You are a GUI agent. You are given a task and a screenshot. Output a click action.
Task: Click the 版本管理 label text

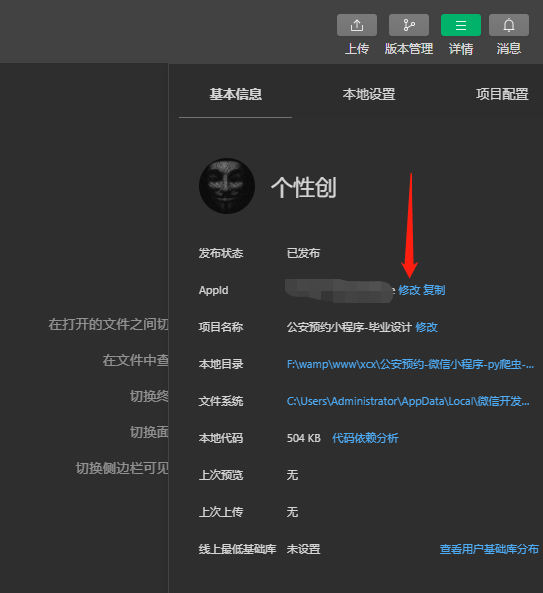[409, 49]
